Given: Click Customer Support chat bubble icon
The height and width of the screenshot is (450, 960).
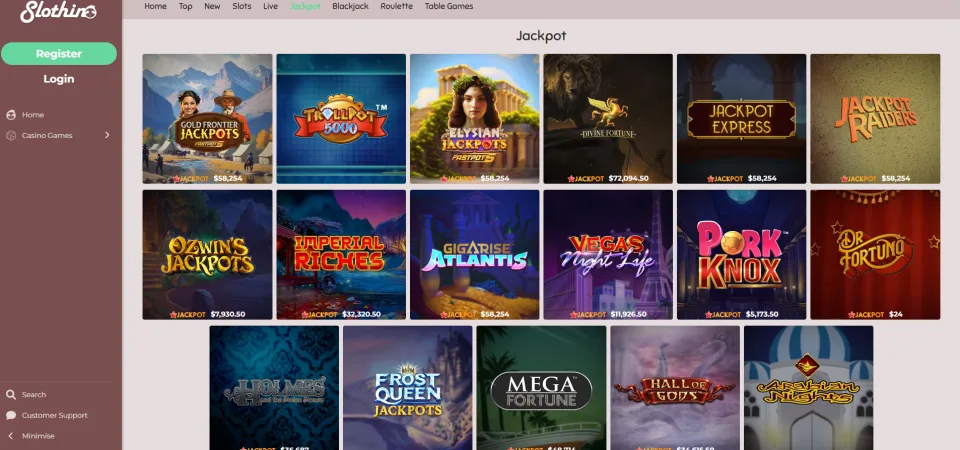Looking at the screenshot, I should coord(11,416).
